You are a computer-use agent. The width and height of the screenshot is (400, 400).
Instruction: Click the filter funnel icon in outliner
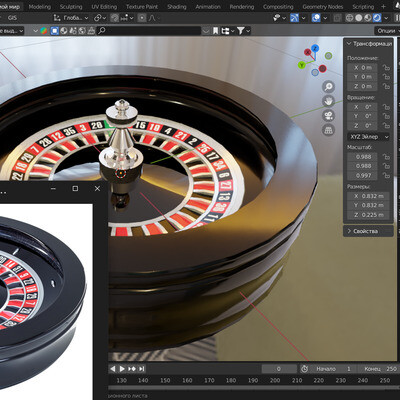[241, 31]
